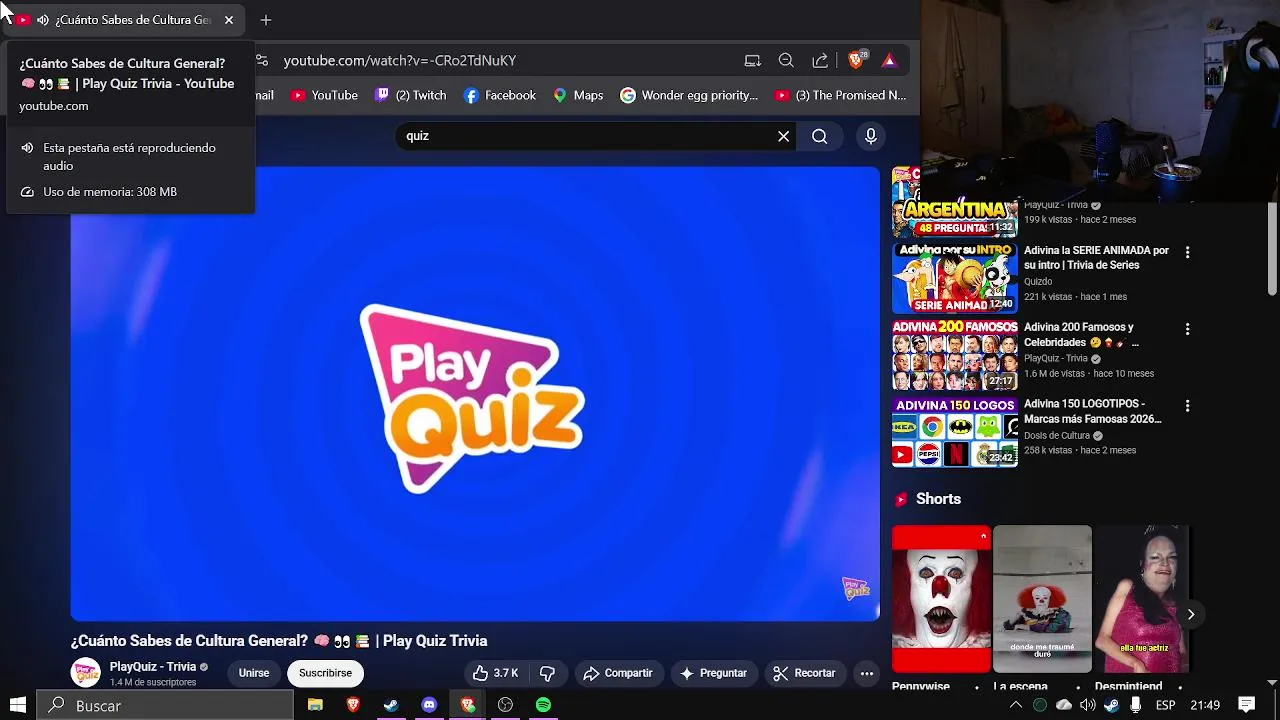Open the Maps bookmark
The image size is (1280, 720).
(x=578, y=95)
